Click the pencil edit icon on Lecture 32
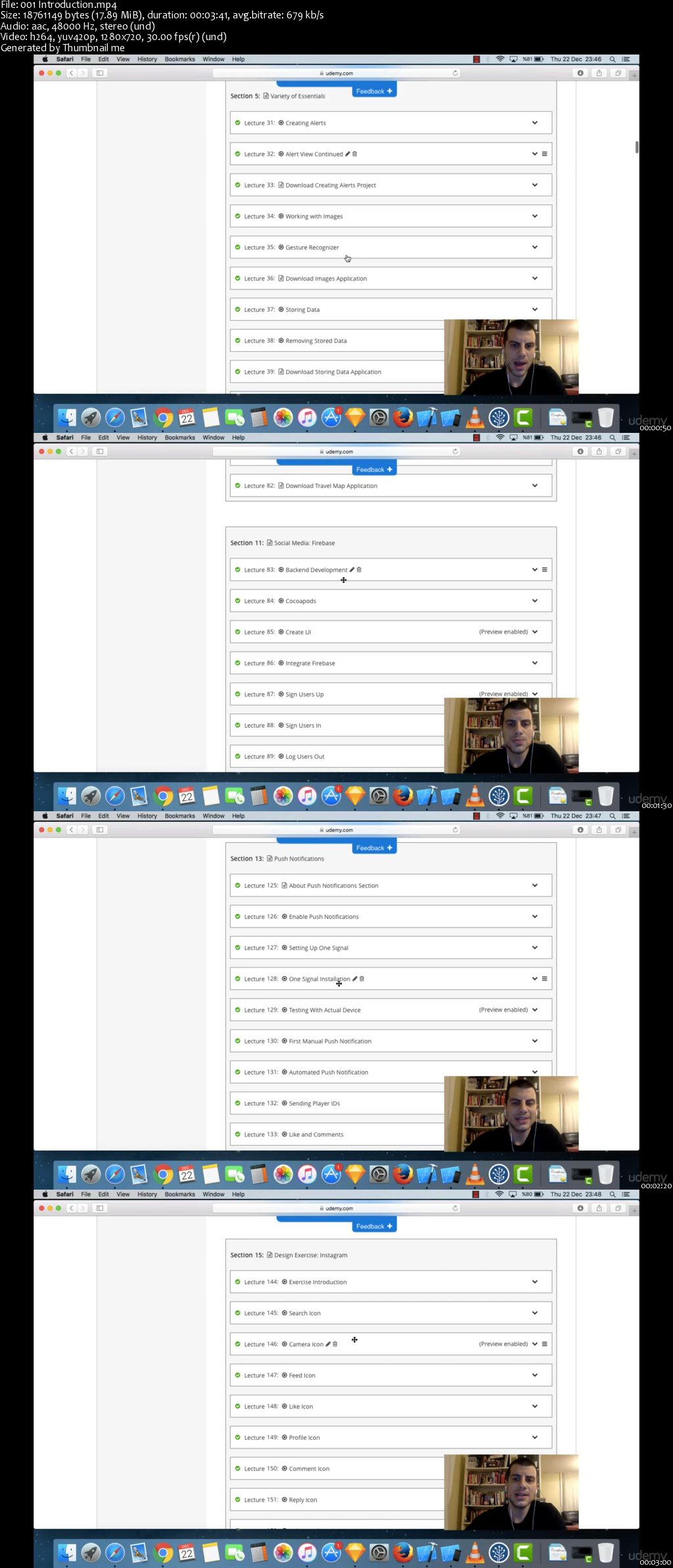The height and width of the screenshot is (1568, 673). click(x=348, y=154)
